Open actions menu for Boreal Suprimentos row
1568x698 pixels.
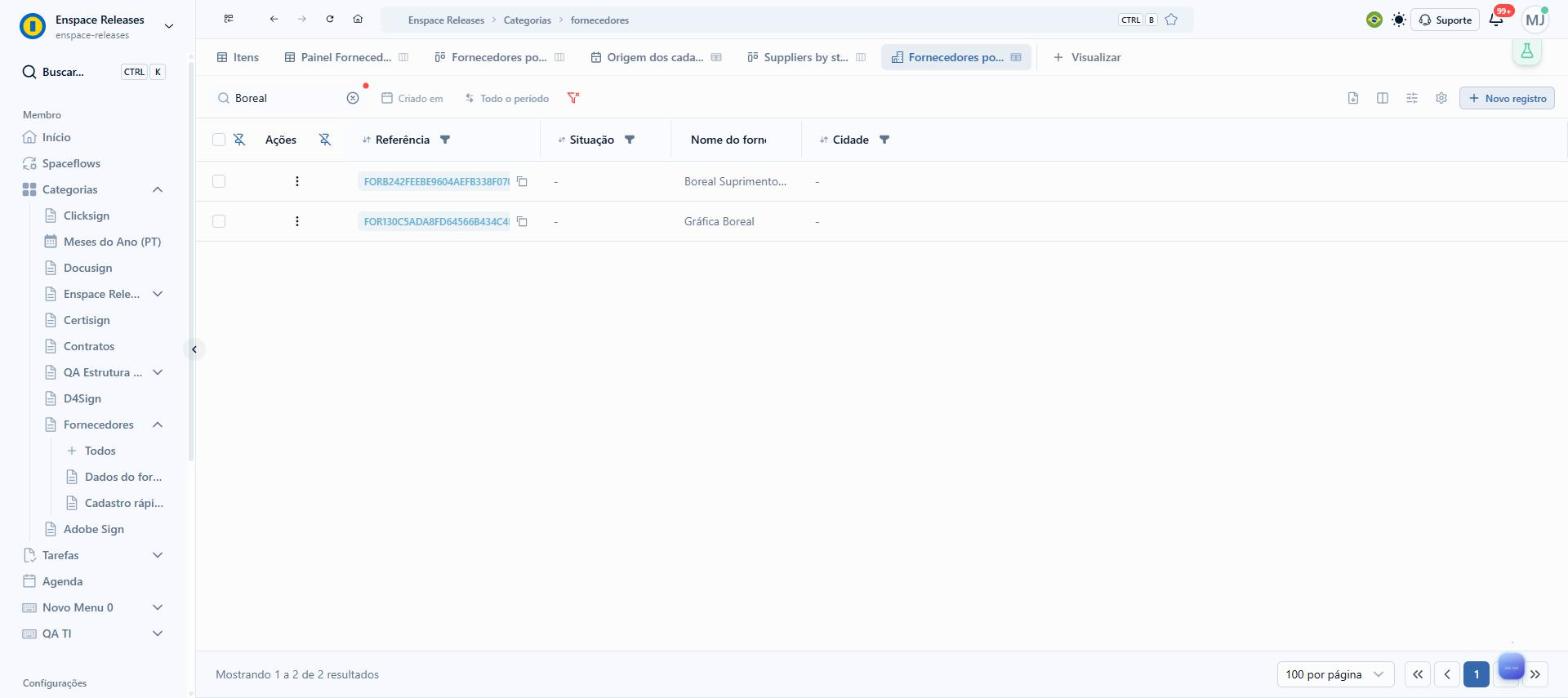(x=297, y=181)
